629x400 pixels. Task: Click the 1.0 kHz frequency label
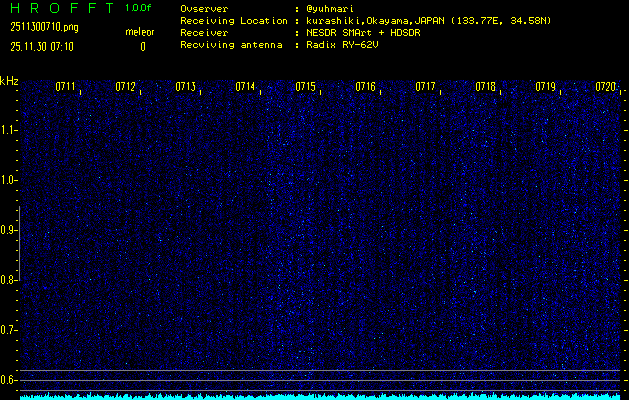[9, 180]
